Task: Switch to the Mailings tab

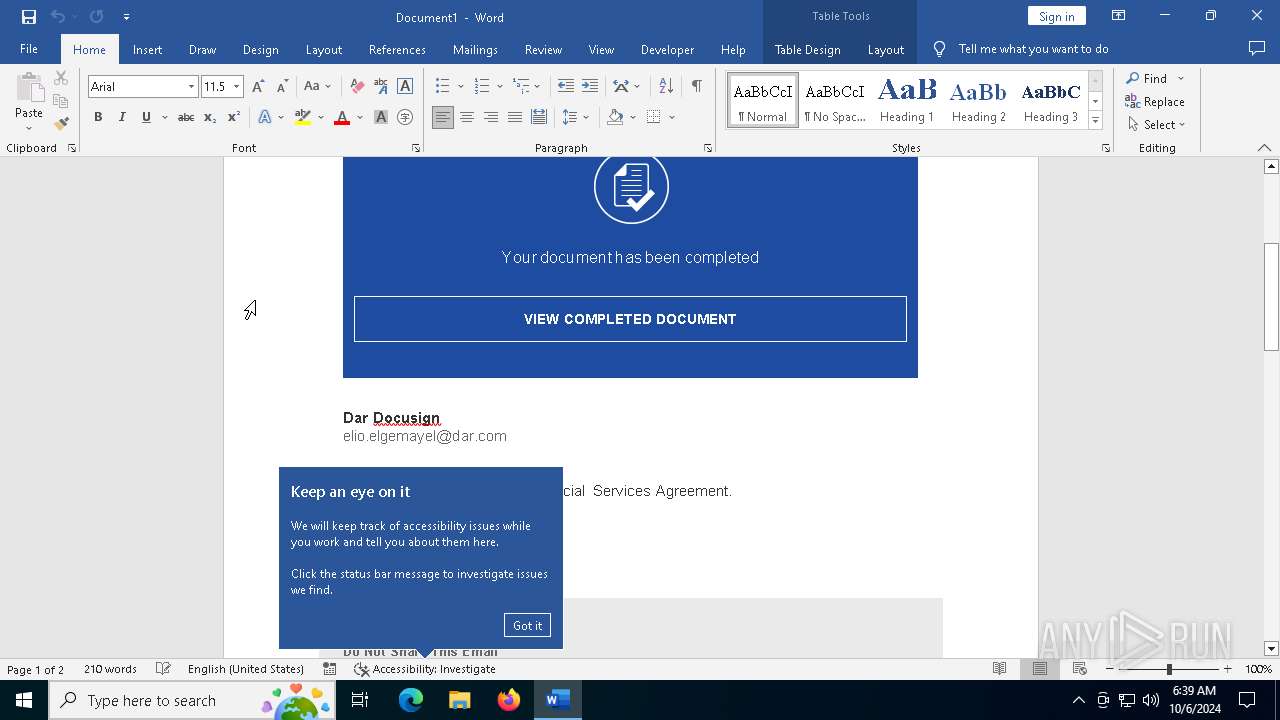Action: (475, 50)
